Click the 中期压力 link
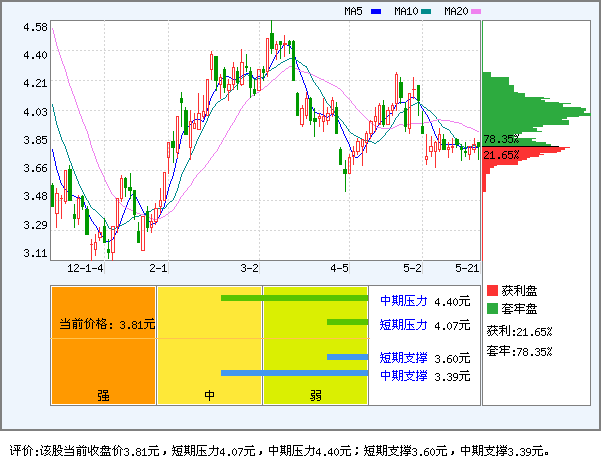Viewport: 601px width, 456px height. coord(404,301)
